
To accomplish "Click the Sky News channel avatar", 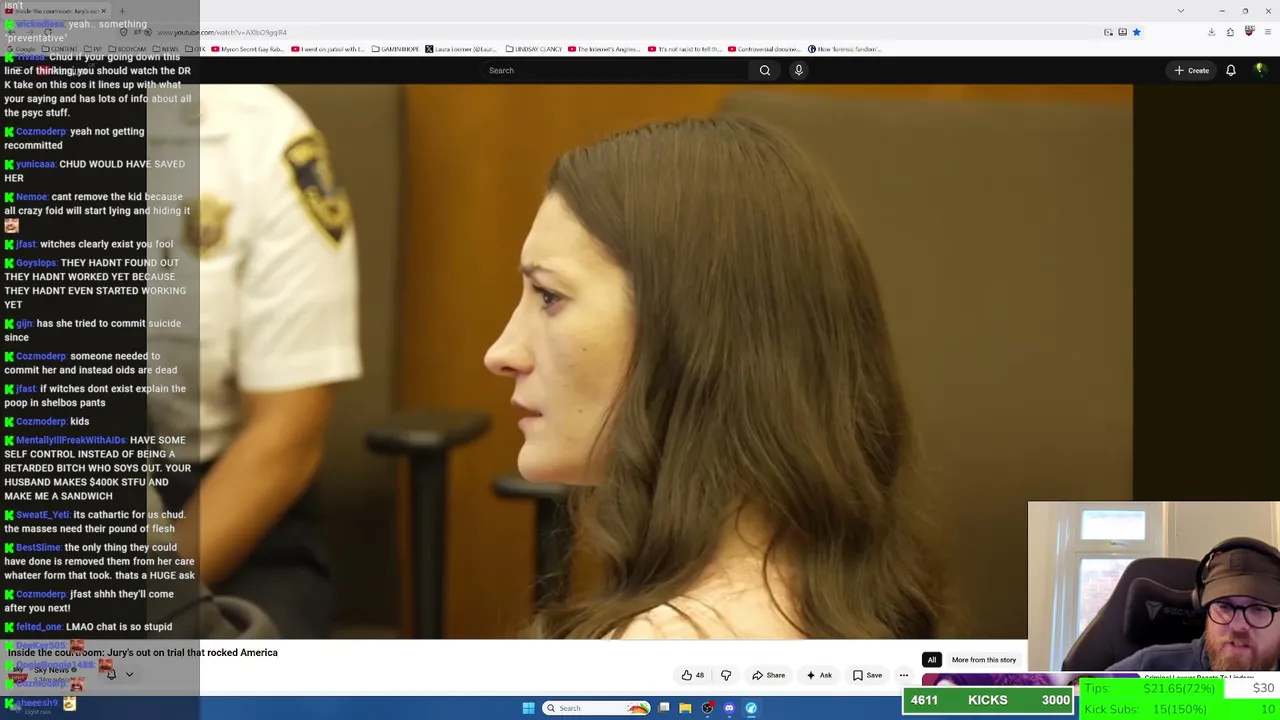I will (x=17, y=675).
